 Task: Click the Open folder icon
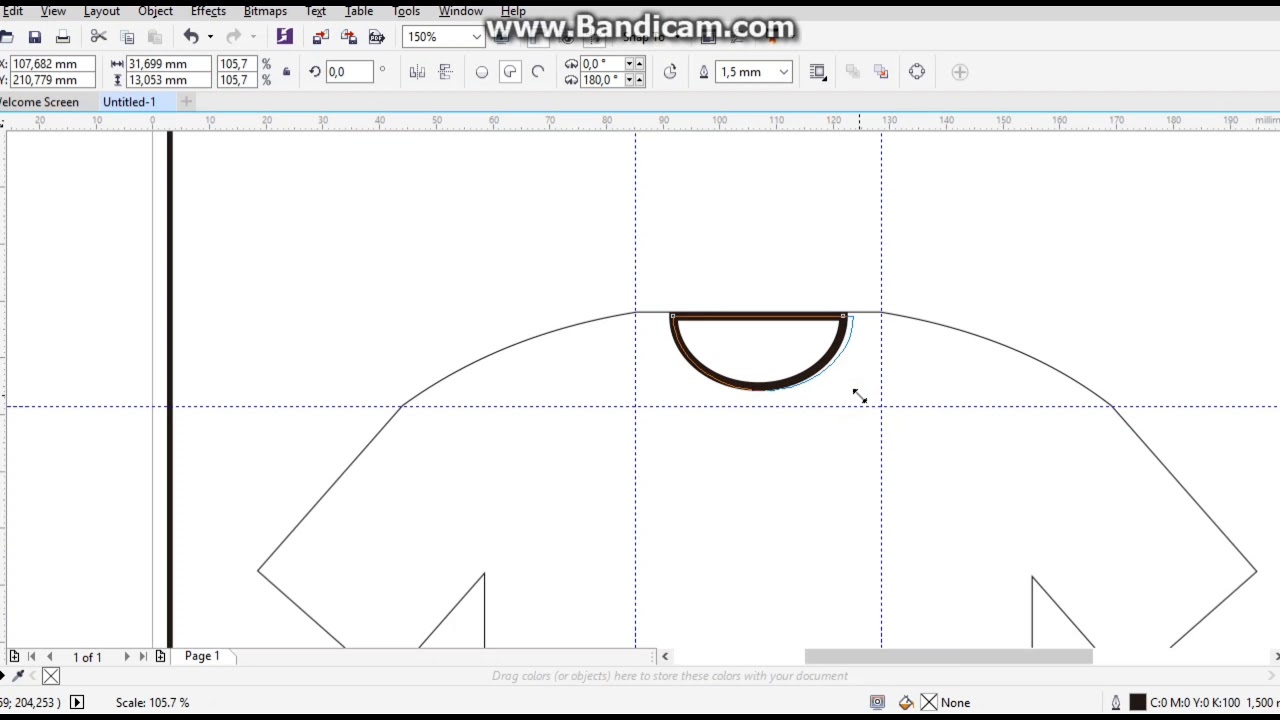[x=6, y=37]
